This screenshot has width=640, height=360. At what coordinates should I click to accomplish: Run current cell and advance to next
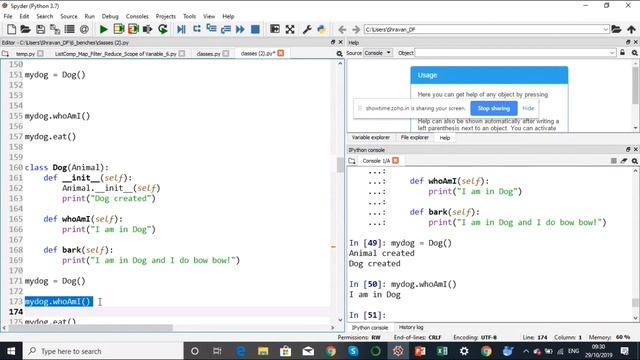(133, 29)
